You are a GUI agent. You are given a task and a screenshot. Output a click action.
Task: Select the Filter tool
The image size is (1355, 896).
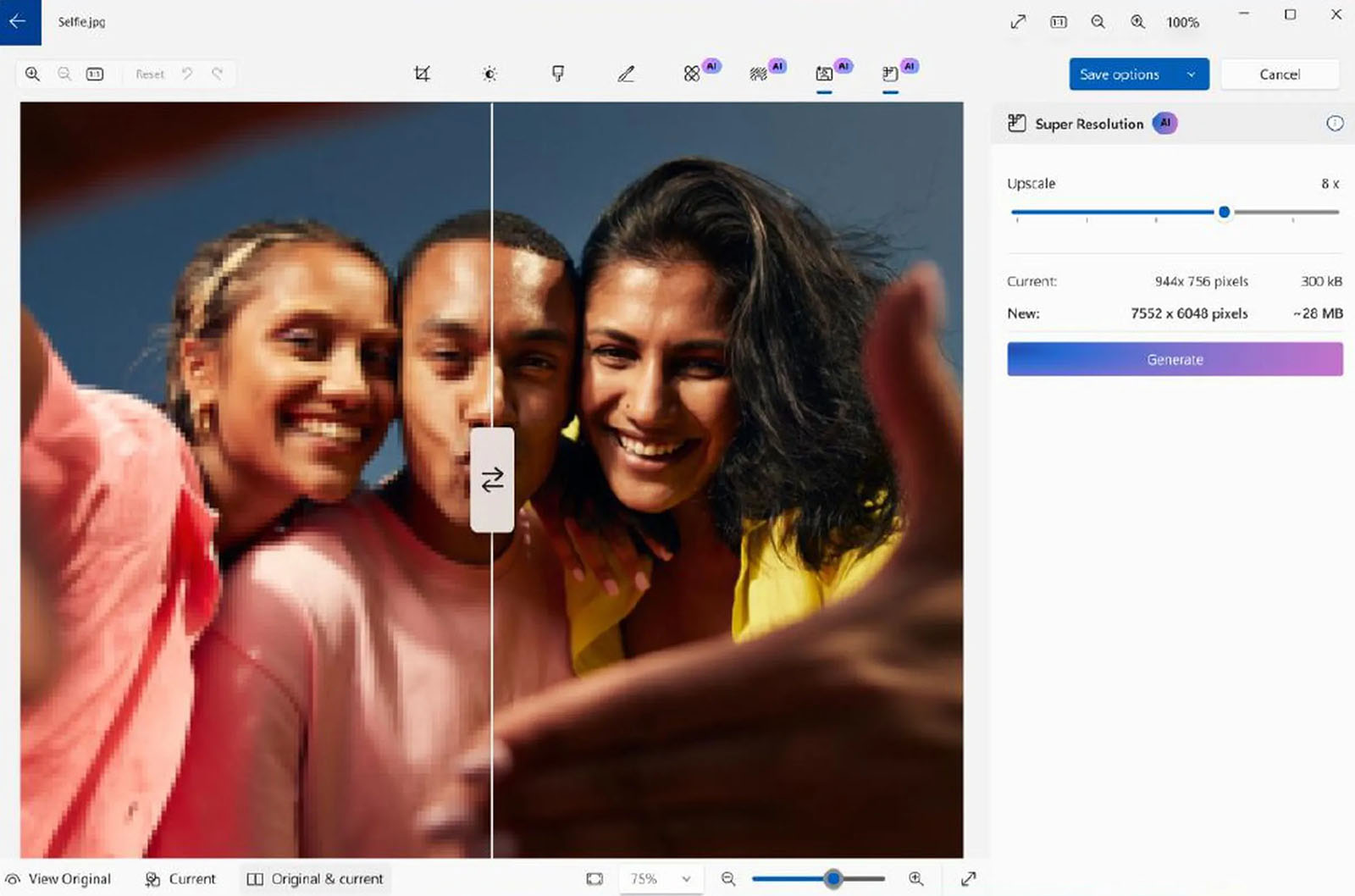click(556, 74)
